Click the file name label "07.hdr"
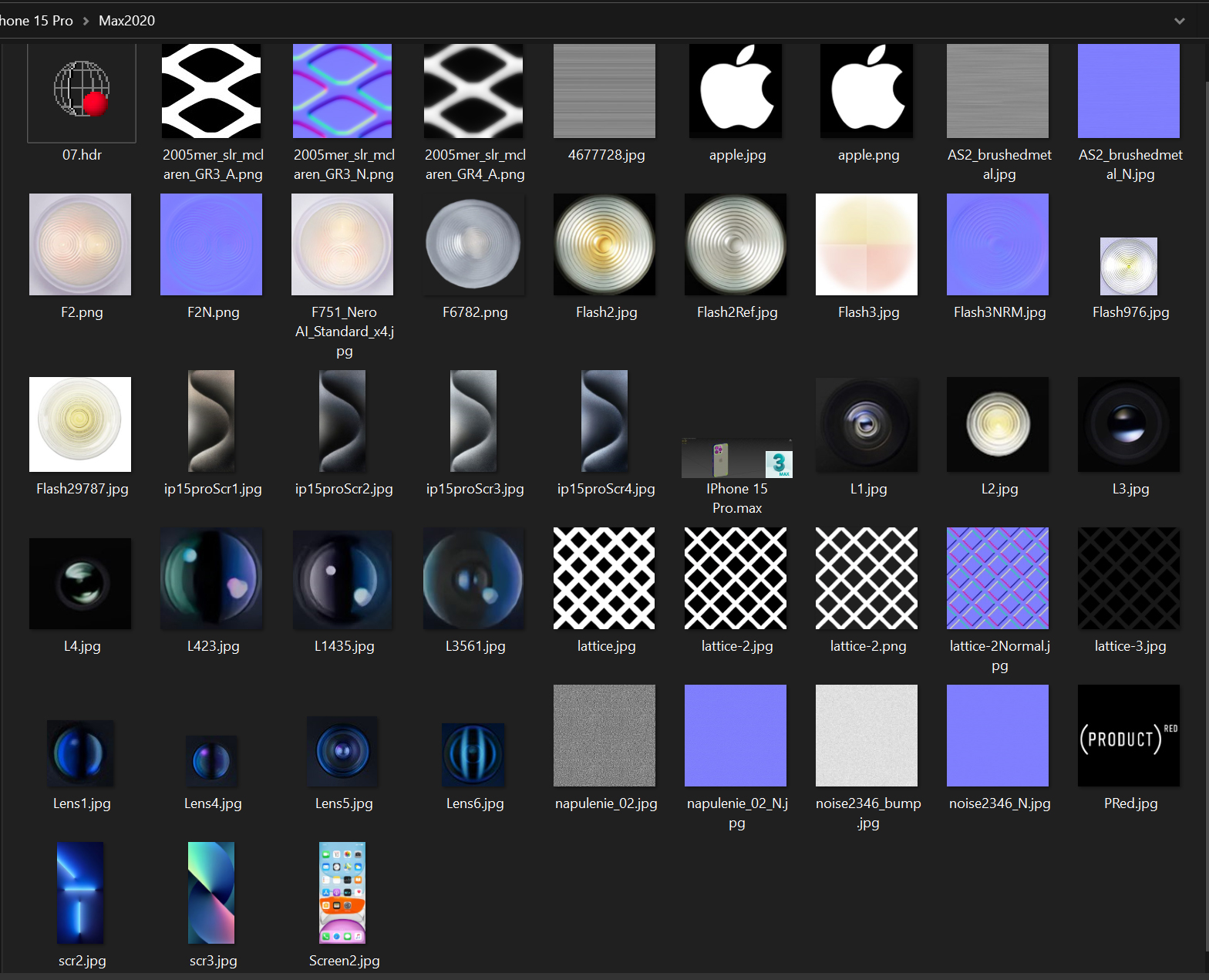This screenshot has height=980, width=1209. click(x=82, y=155)
